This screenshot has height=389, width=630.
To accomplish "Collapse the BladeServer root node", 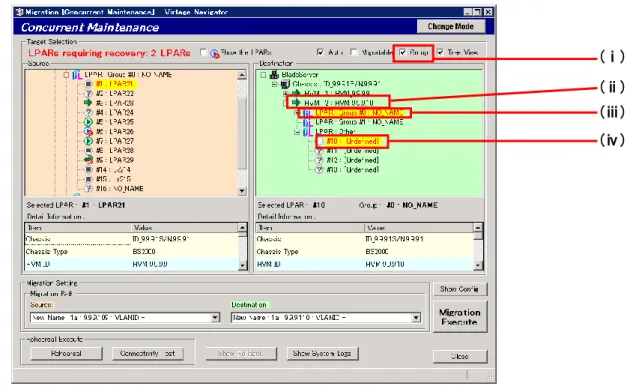I will pos(263,75).
